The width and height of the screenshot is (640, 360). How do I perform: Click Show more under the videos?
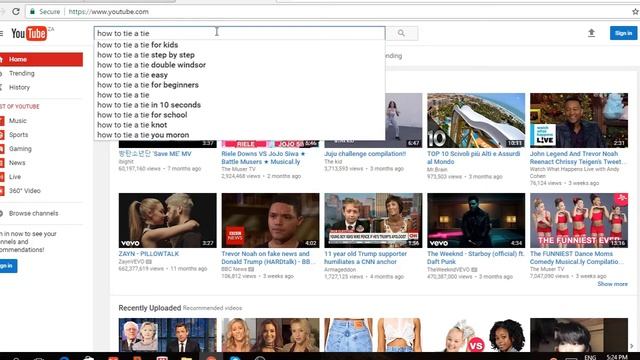point(612,284)
